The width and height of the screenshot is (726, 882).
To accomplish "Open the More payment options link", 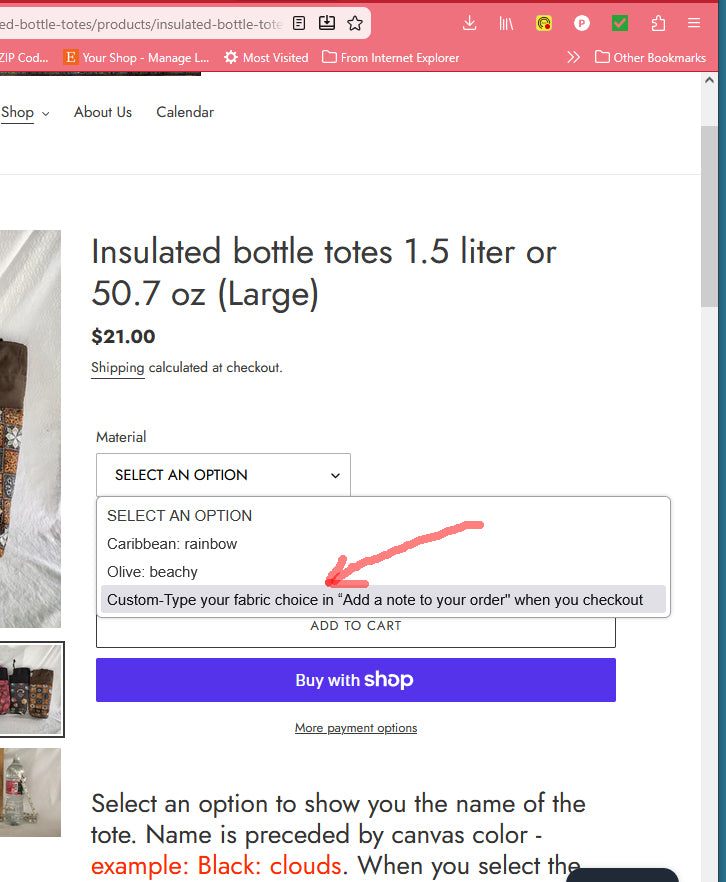I will pyautogui.click(x=355, y=728).
